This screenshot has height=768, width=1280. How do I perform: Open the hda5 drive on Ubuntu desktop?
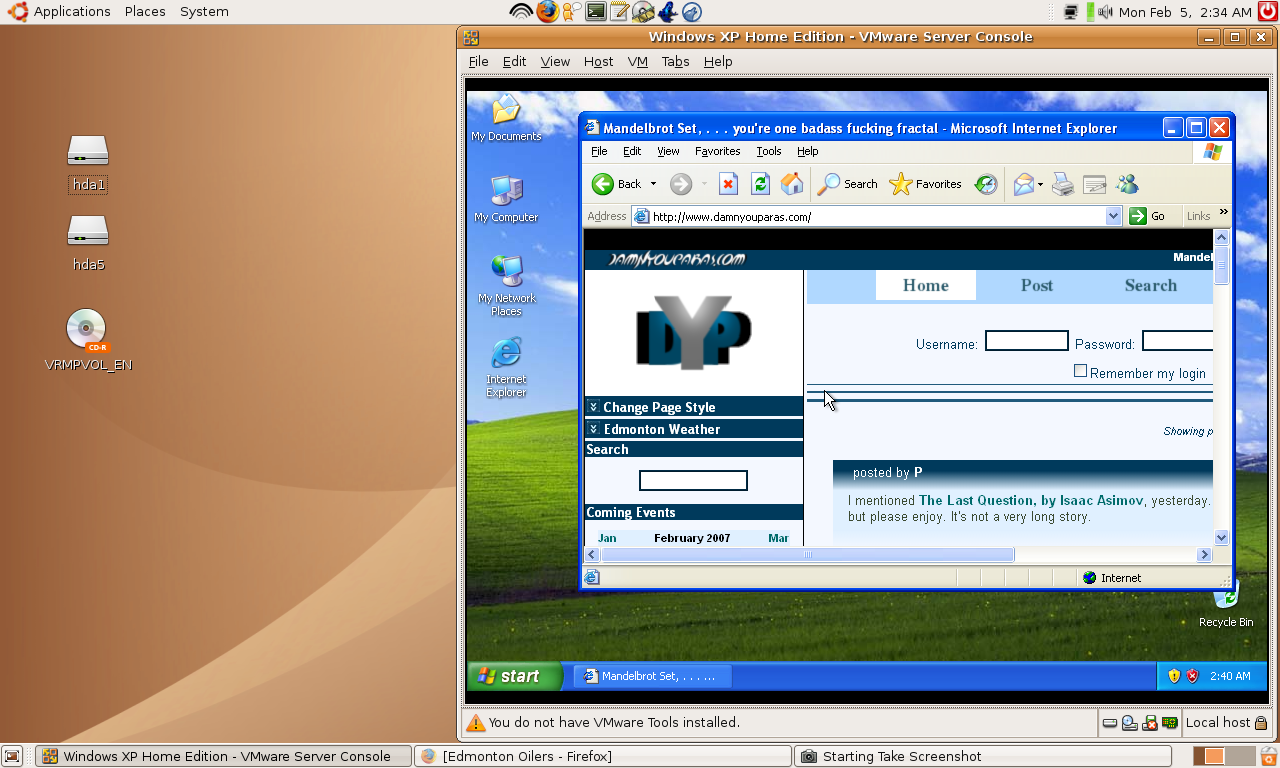(88, 243)
